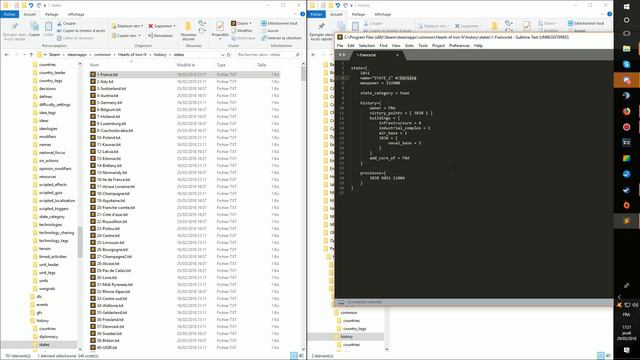Click Aucun in left Explorer selection group

coord(270,31)
